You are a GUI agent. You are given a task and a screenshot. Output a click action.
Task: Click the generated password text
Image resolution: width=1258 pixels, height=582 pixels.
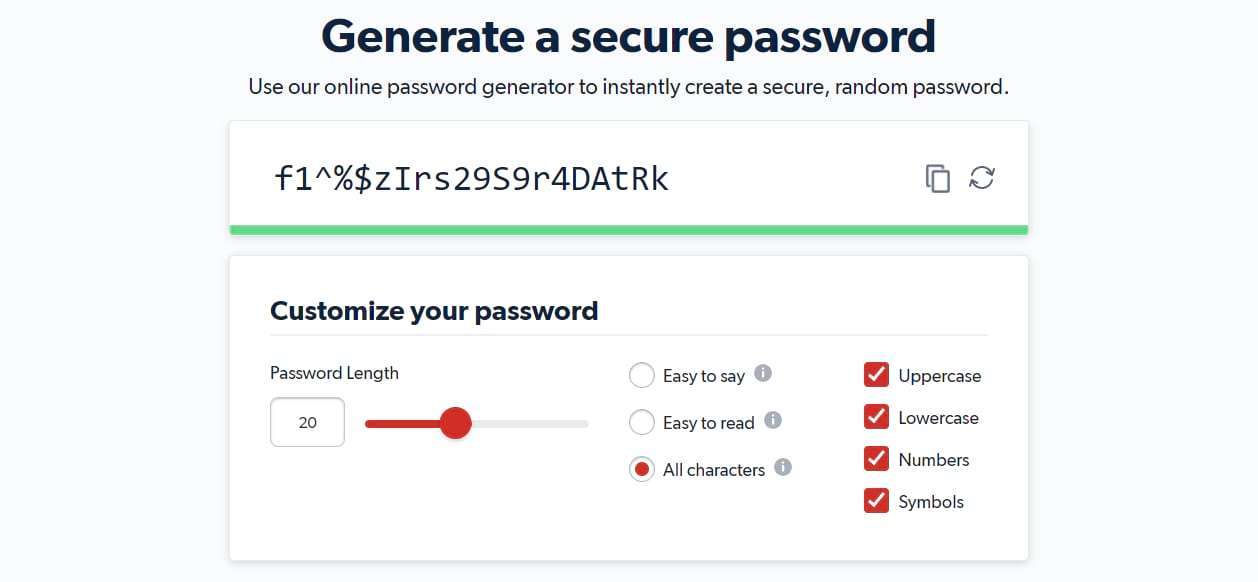pos(471,179)
